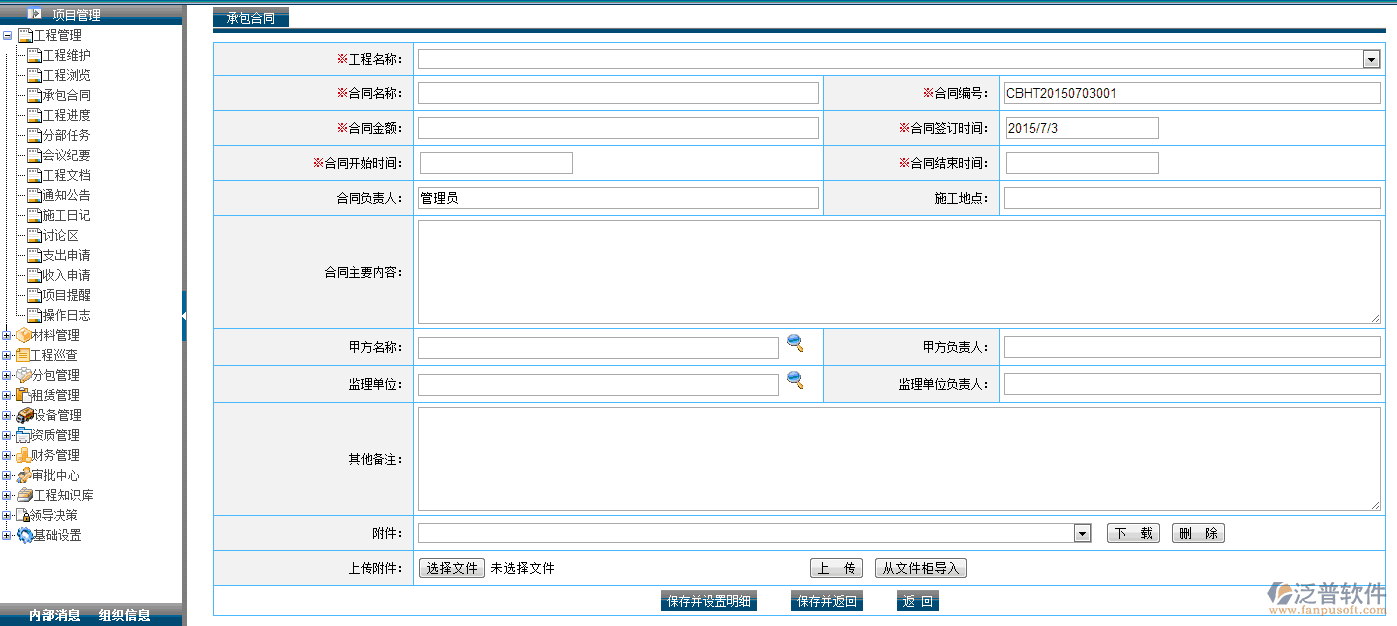1397x626 pixels.
Task: Click the 审批中心 icon in tree
Action: coord(23,475)
